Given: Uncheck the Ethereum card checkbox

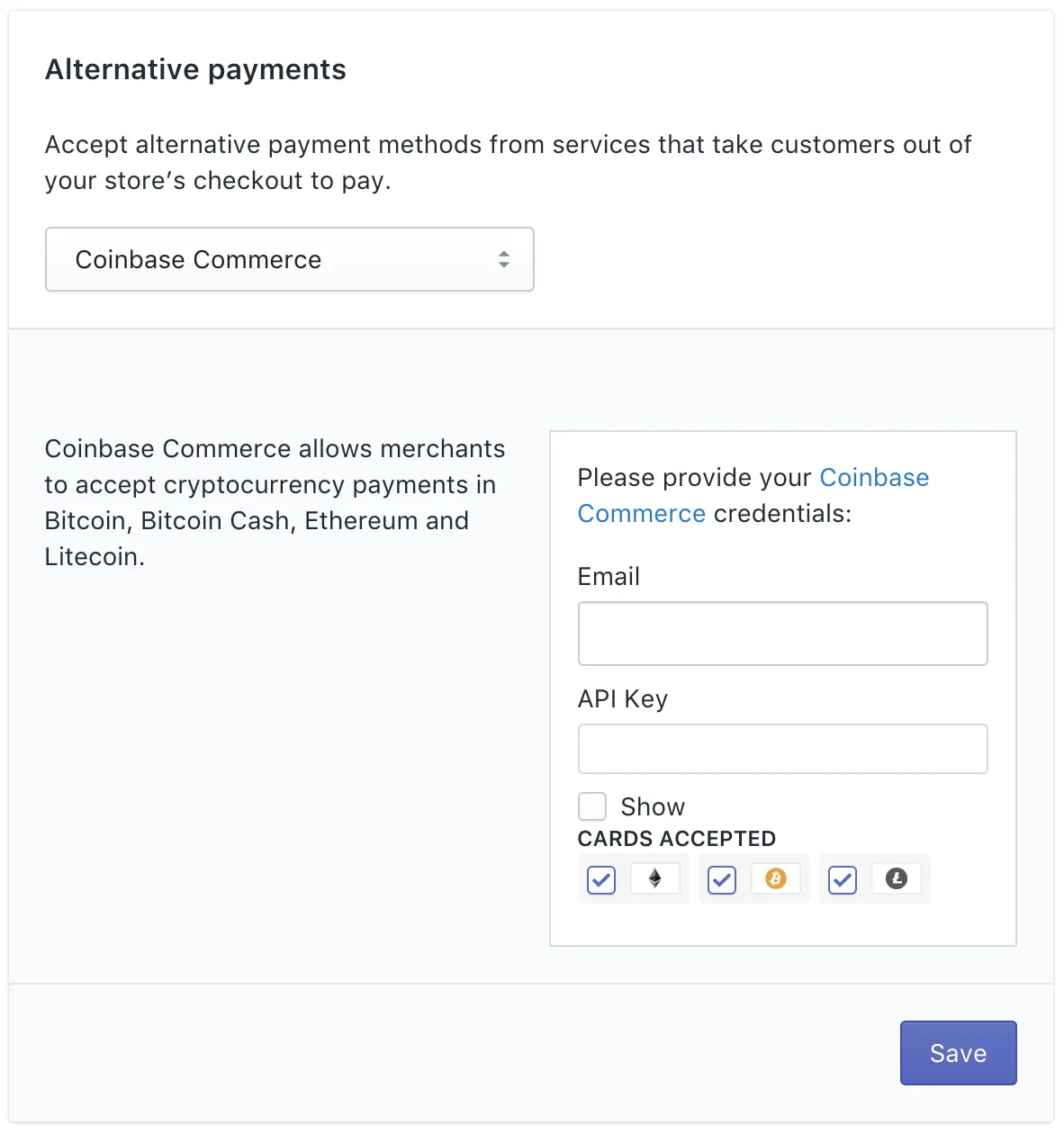Looking at the screenshot, I should pyautogui.click(x=600, y=880).
